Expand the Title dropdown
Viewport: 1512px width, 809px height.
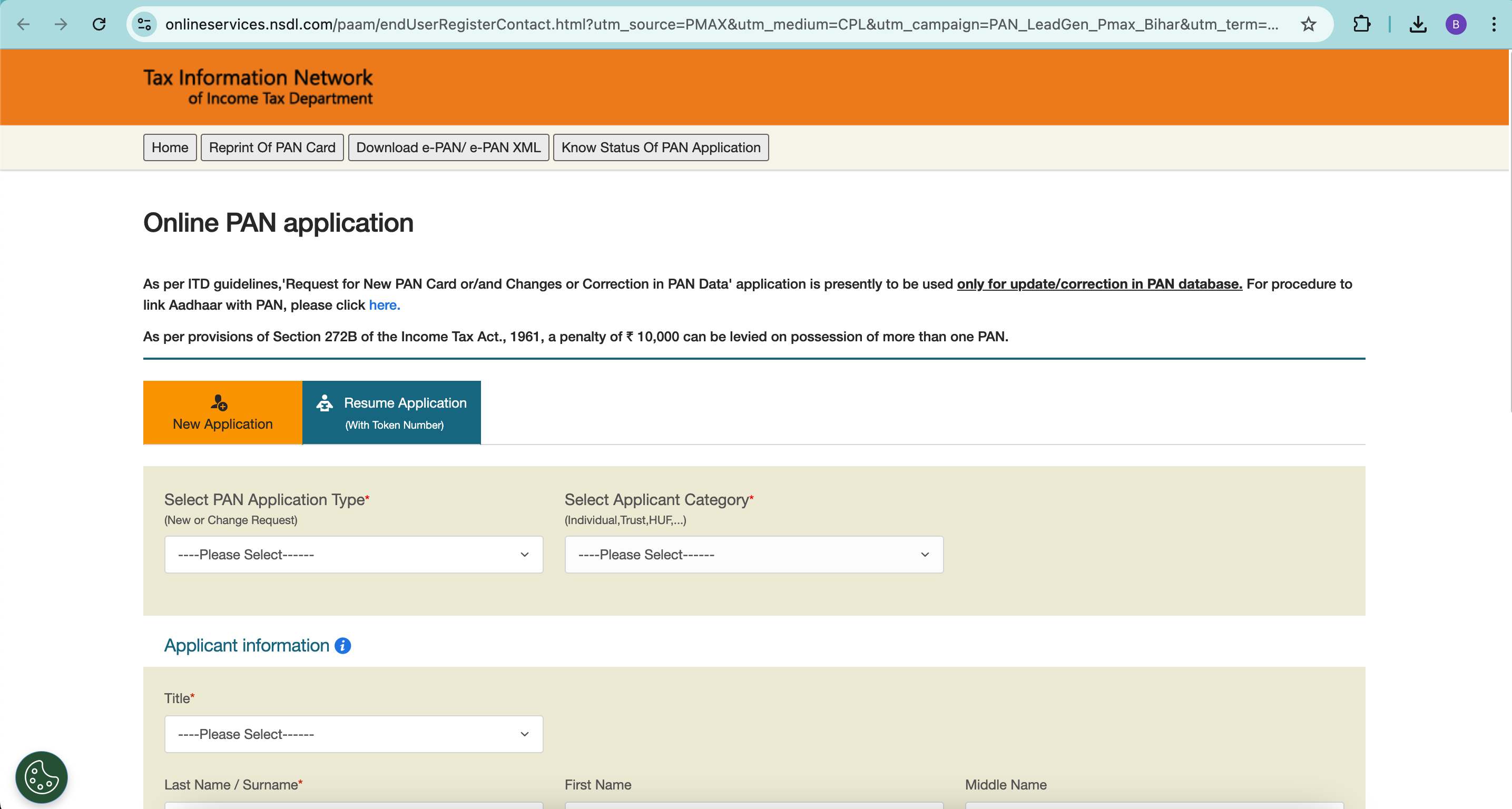[354, 734]
